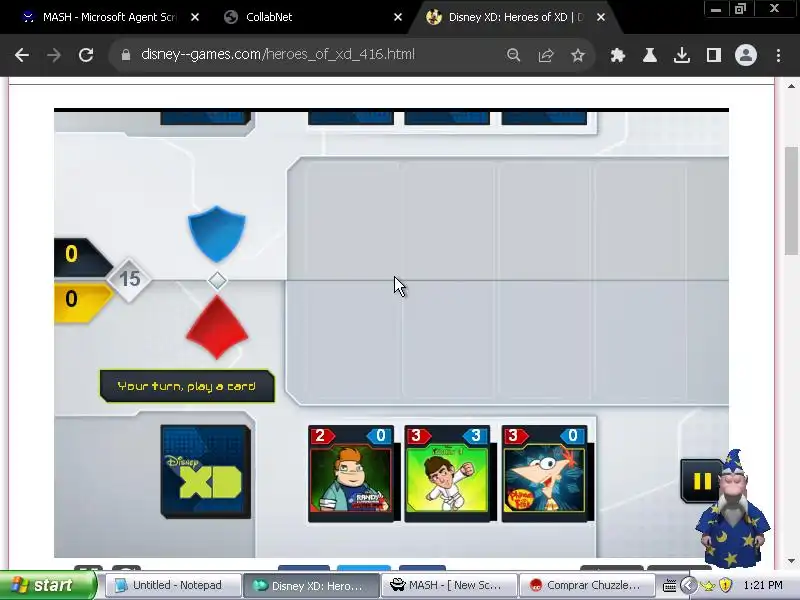Viewport: 800px width, 600px height.
Task: Share this page icon
Action: [x=546, y=55]
